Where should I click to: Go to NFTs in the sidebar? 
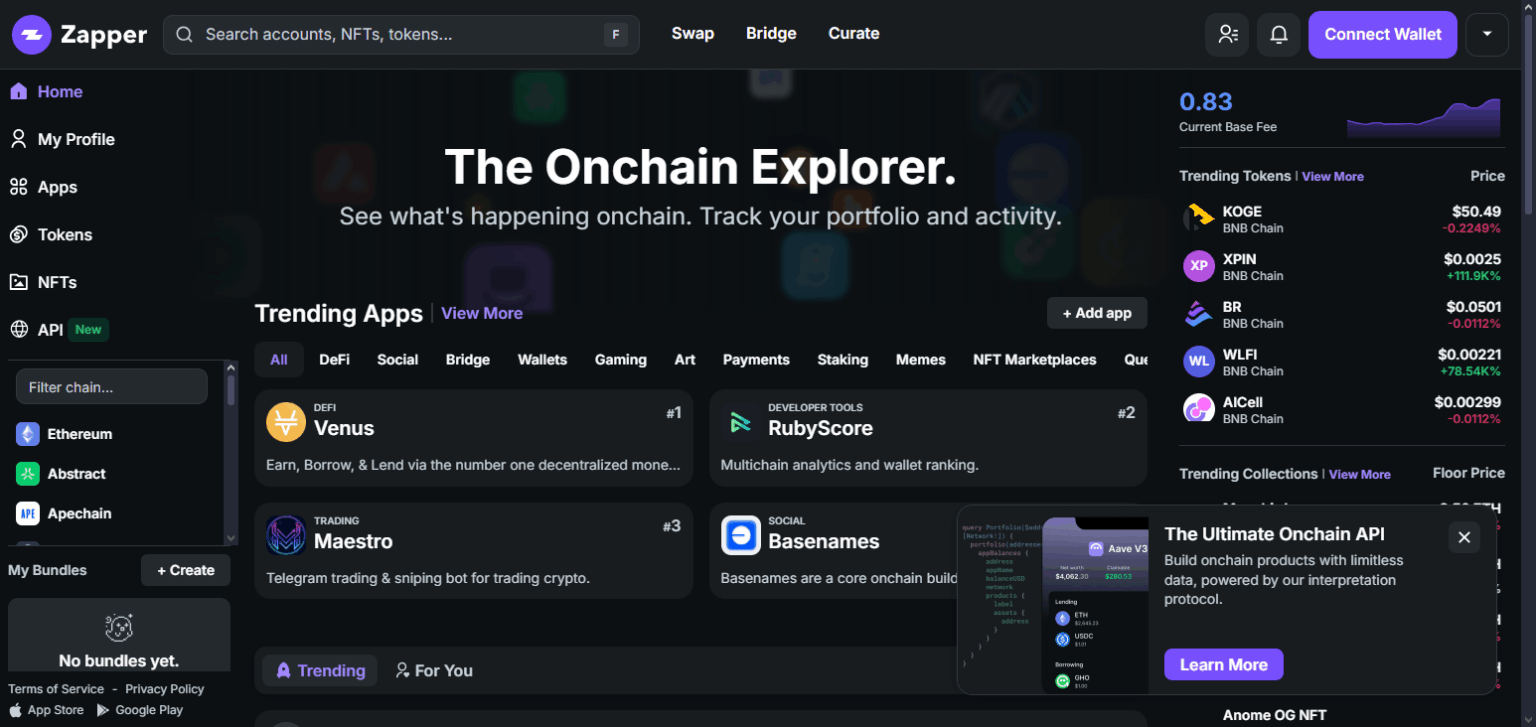[x=57, y=283]
